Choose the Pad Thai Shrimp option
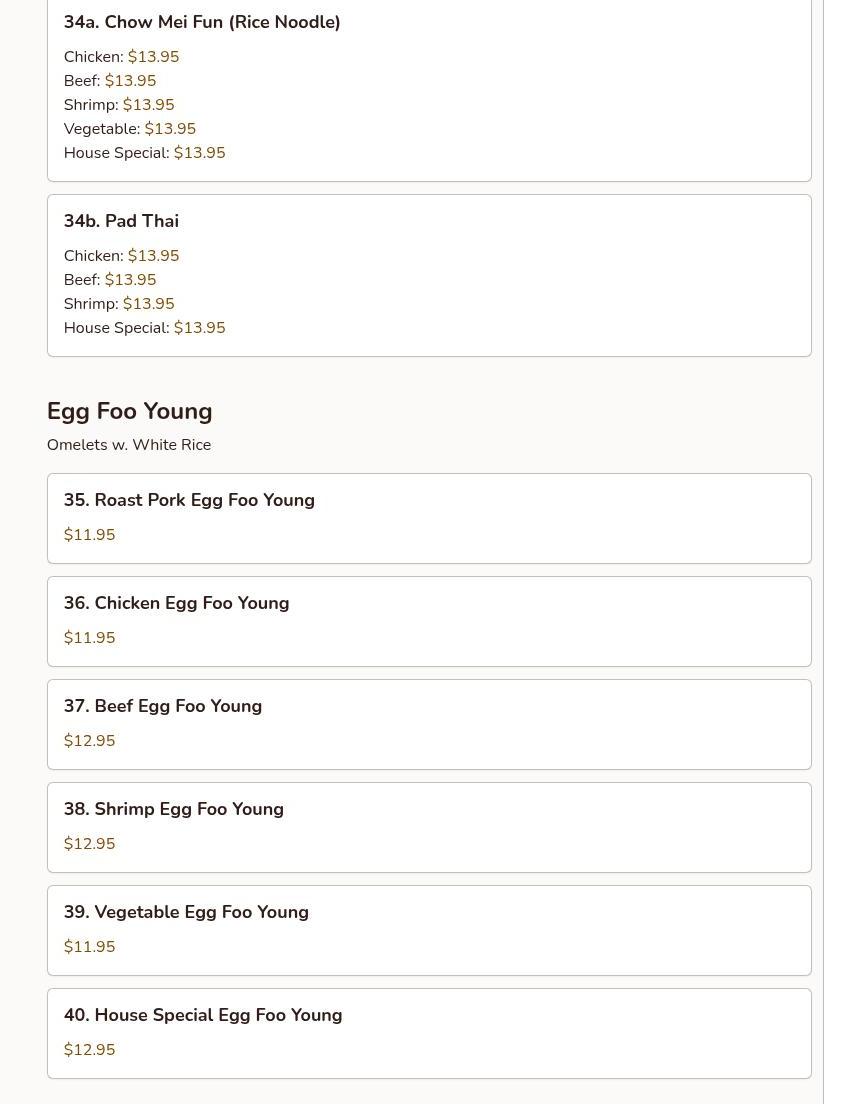844x1104 pixels. [119, 304]
